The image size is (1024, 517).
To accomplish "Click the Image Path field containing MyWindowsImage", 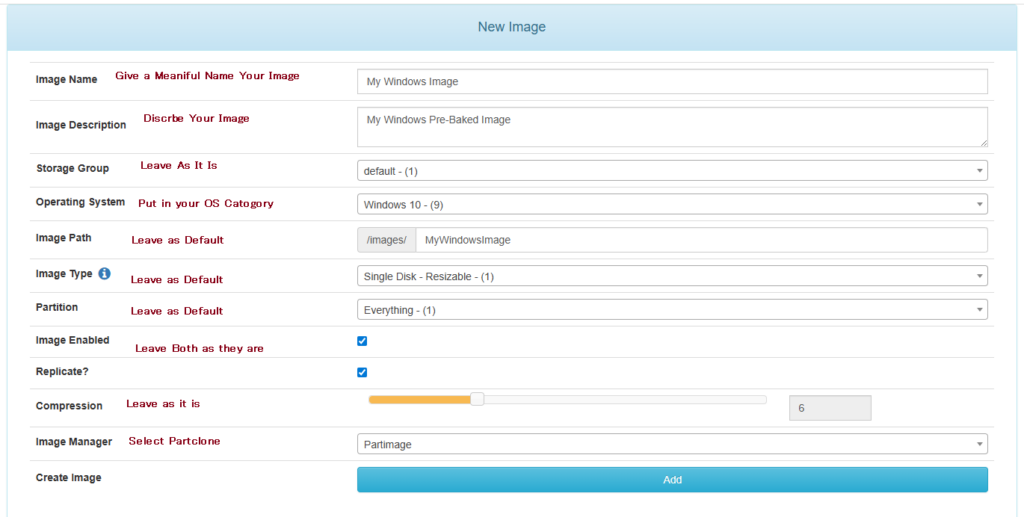I will (700, 240).
